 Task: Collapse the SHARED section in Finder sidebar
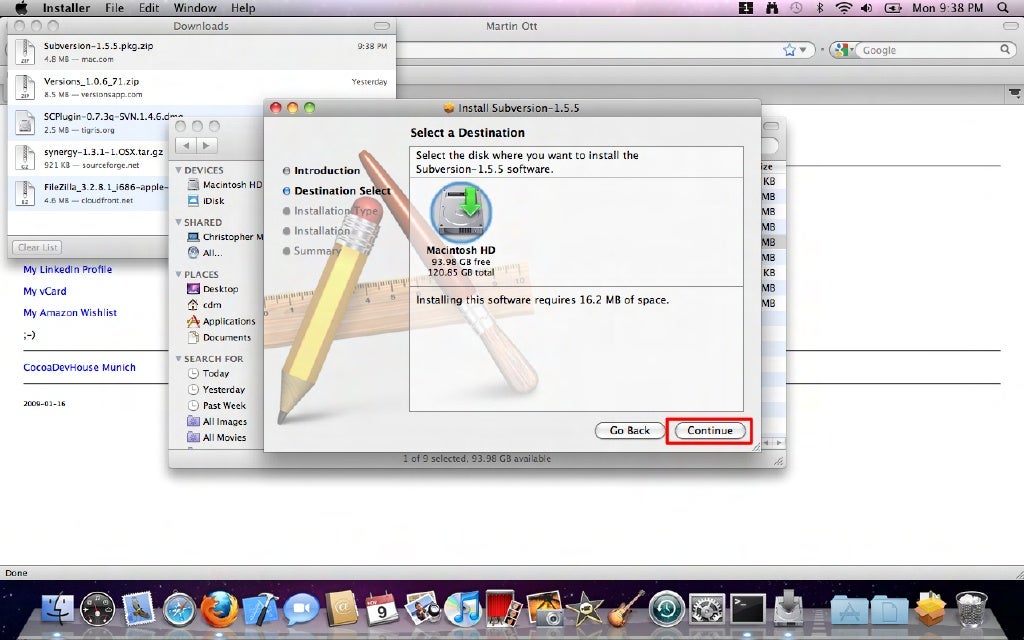pyautogui.click(x=178, y=222)
